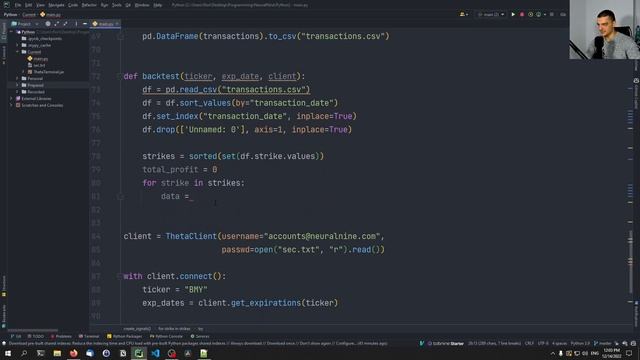This screenshot has height=360, width=640.
Task: Click the Python interpreter in status bar
Action: coord(580,343)
